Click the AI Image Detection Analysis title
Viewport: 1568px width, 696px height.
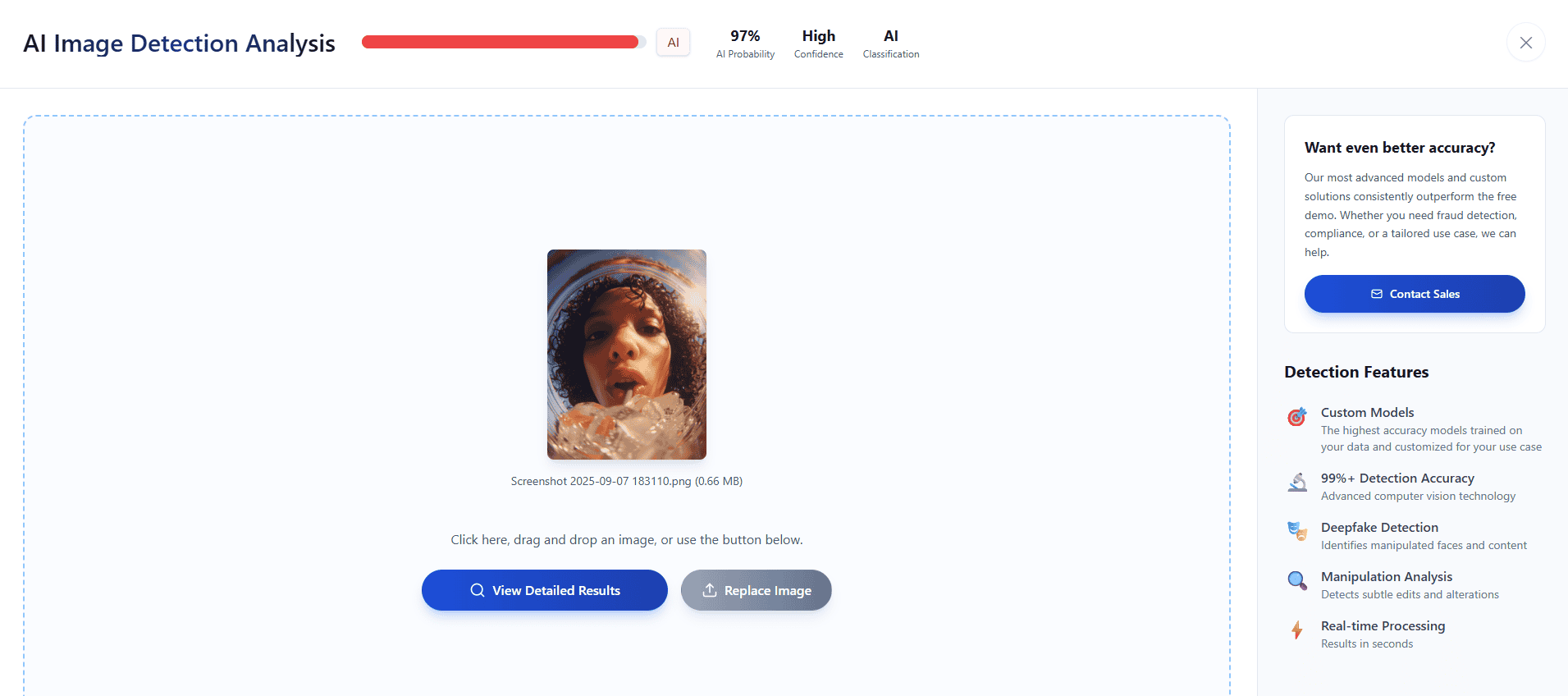[179, 43]
